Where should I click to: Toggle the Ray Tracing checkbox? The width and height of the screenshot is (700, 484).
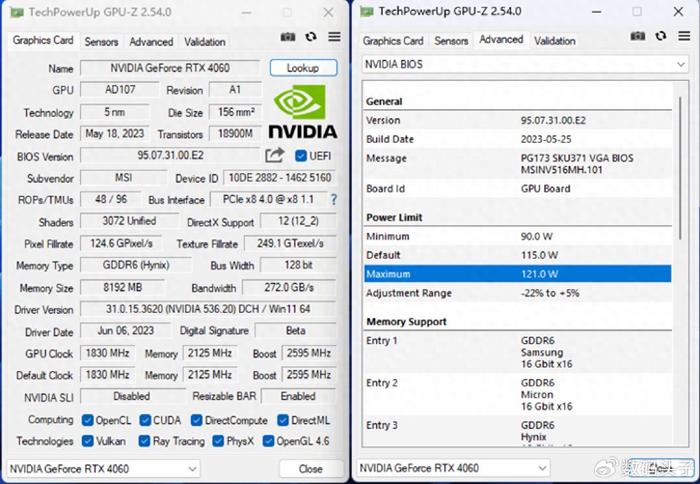(144, 441)
